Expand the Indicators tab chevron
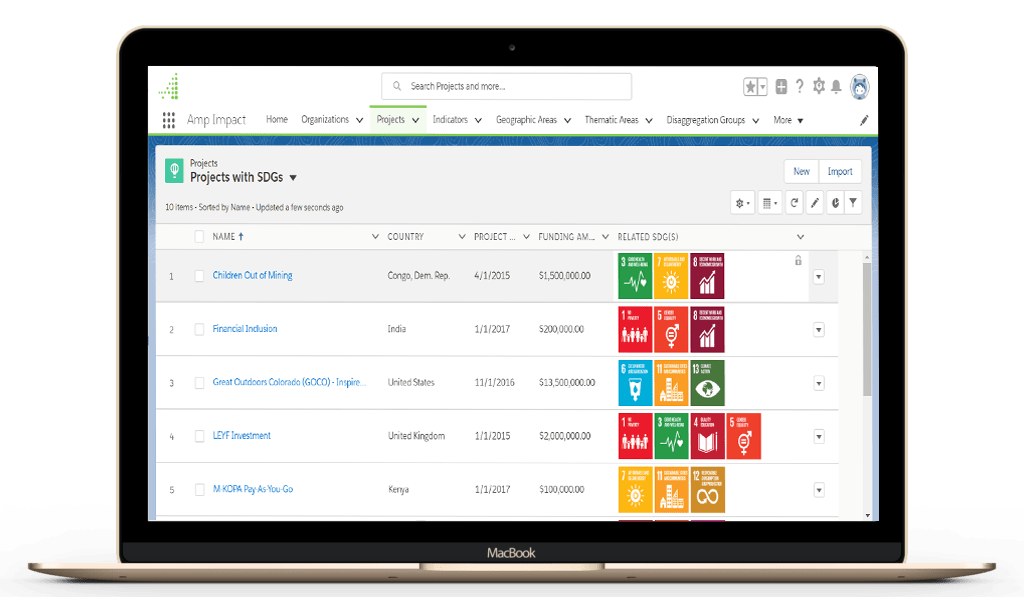The width and height of the screenshot is (1024, 597). (478, 120)
